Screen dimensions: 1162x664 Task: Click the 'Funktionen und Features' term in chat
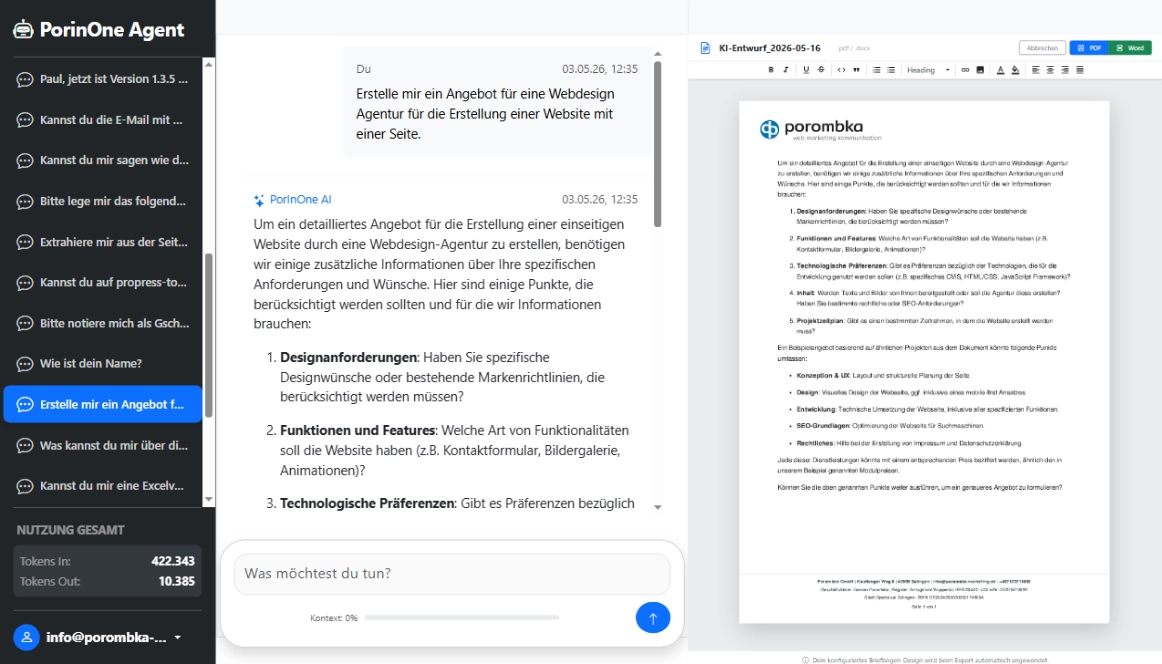357,431
